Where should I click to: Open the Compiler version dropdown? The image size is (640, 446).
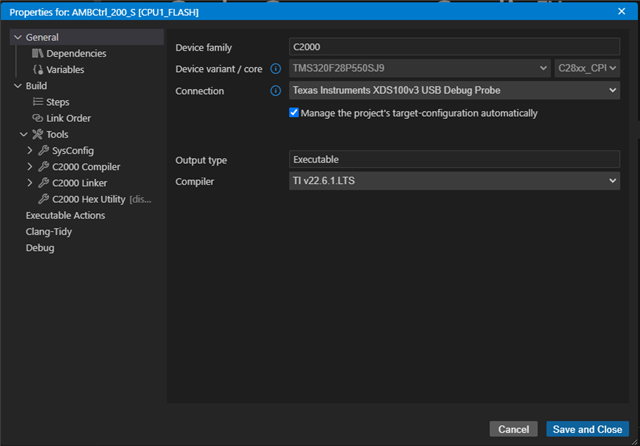(x=454, y=181)
